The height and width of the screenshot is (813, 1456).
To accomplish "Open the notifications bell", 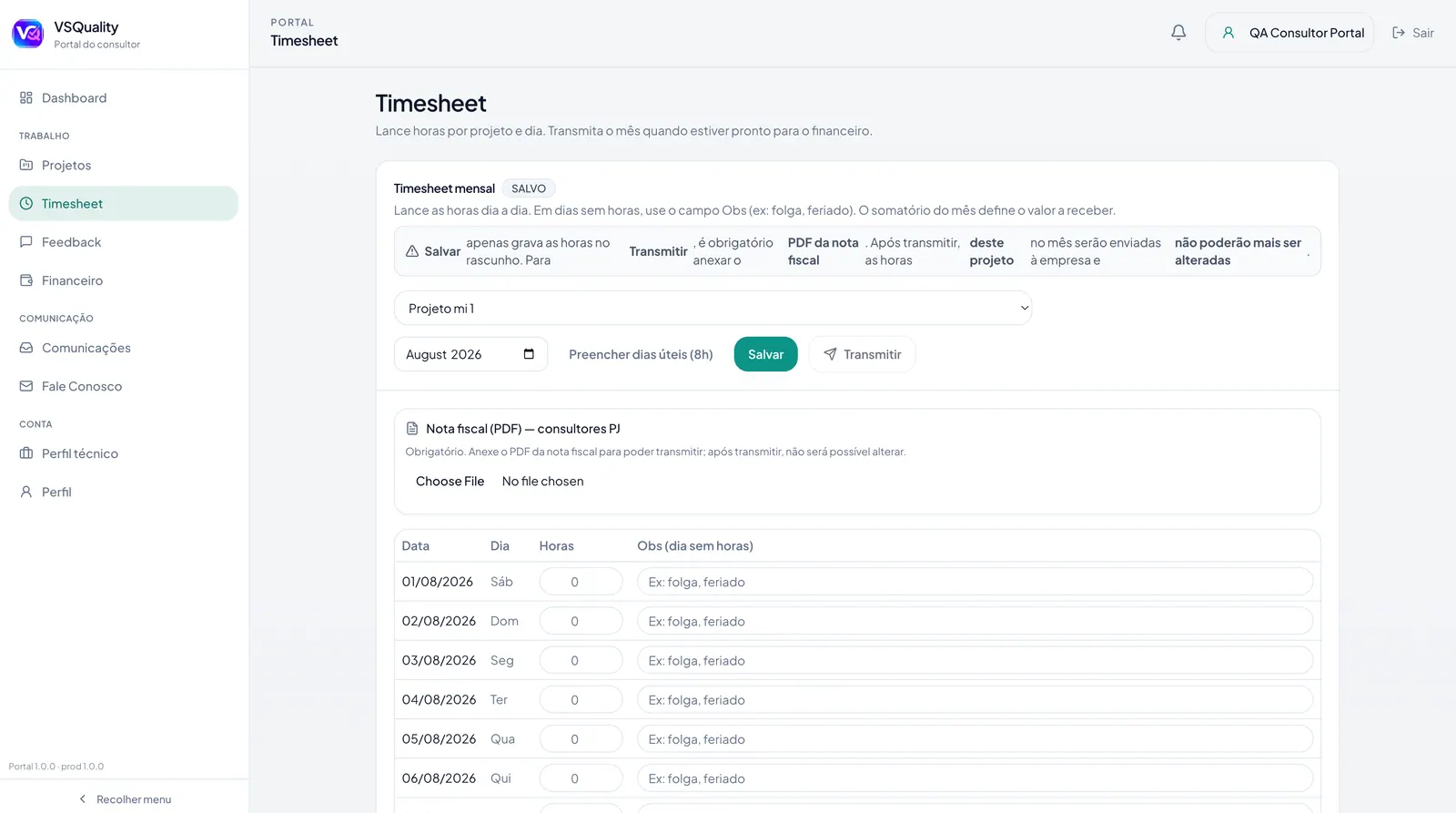I will (x=1178, y=33).
